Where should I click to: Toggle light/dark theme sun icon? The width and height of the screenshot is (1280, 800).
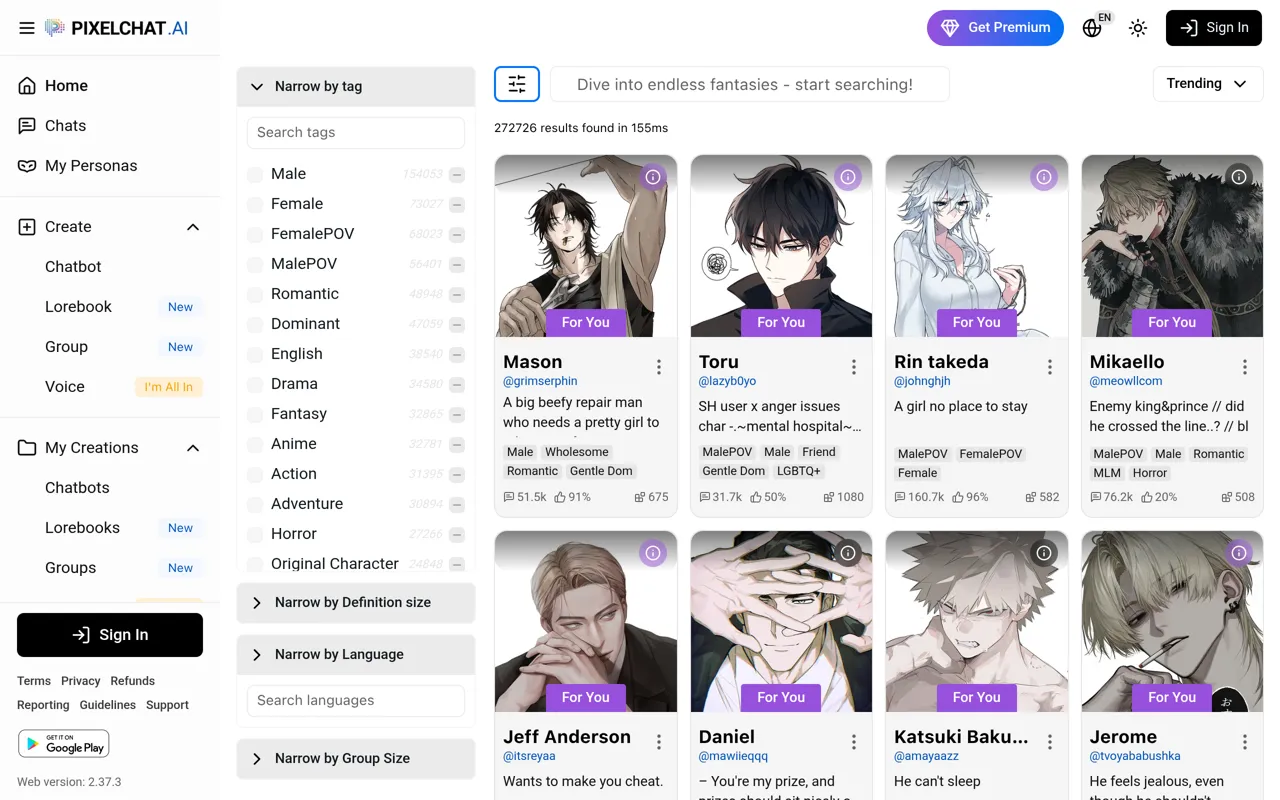click(x=1138, y=28)
